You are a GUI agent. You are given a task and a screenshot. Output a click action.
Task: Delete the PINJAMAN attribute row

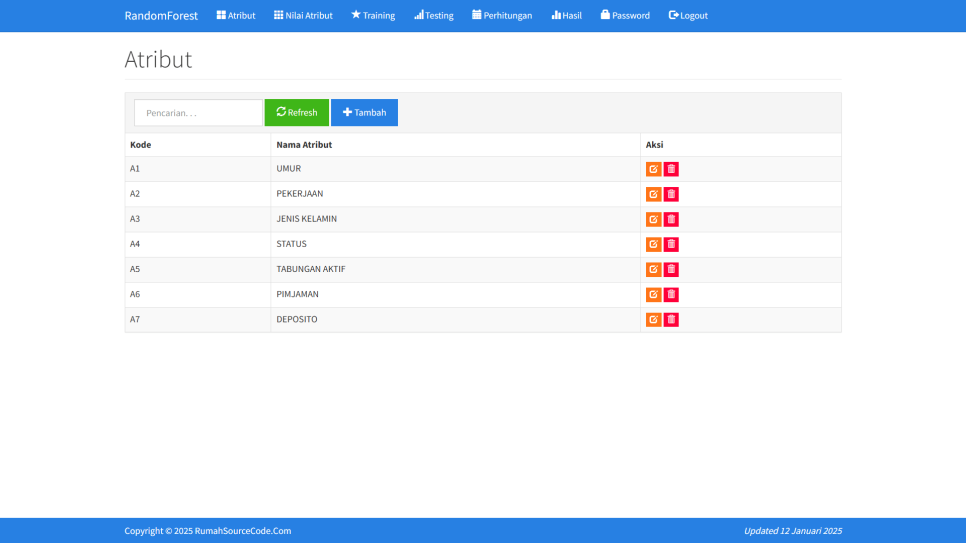pos(671,294)
